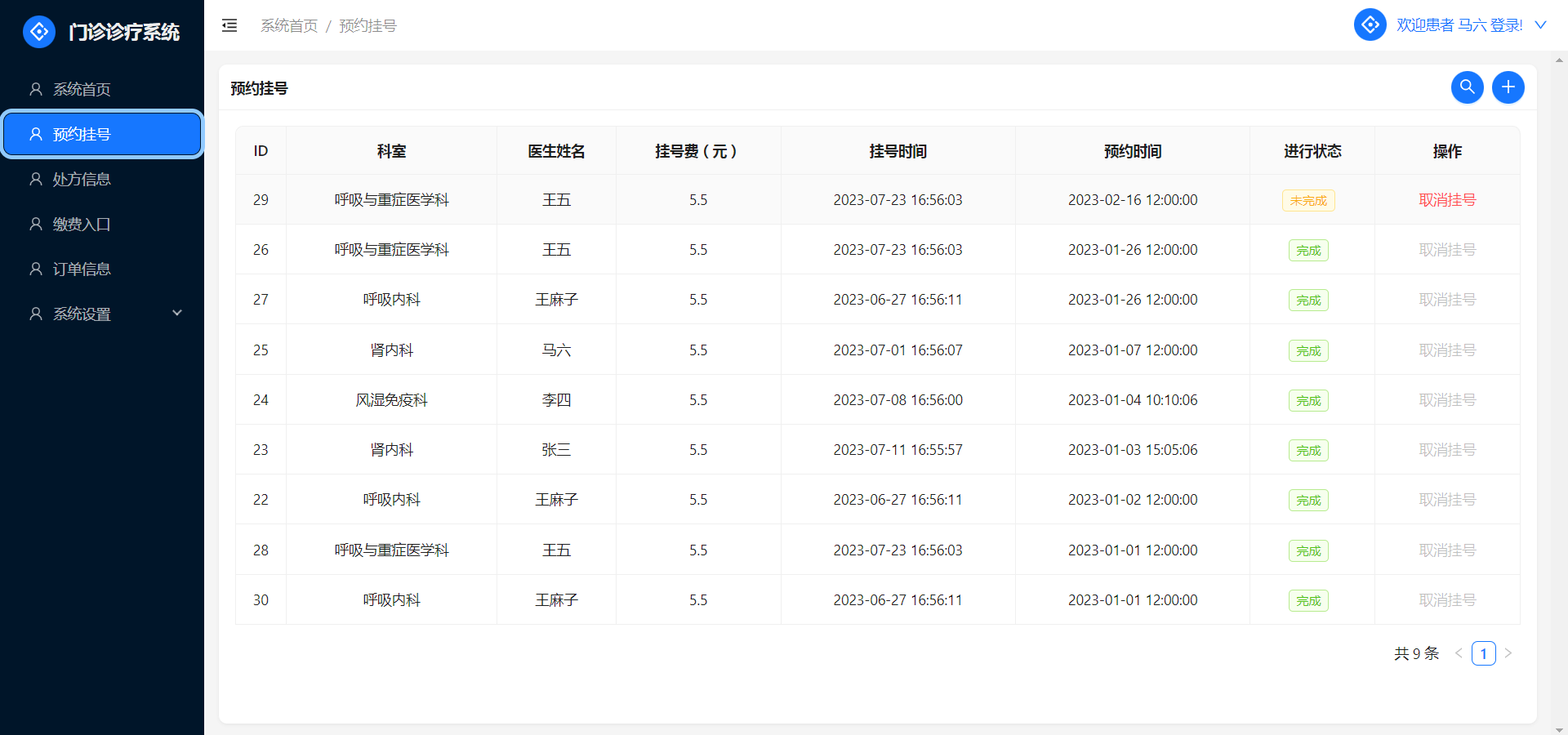Image resolution: width=1568 pixels, height=735 pixels.
Task: Click the 共 9 条 total count text
Action: click(1416, 653)
